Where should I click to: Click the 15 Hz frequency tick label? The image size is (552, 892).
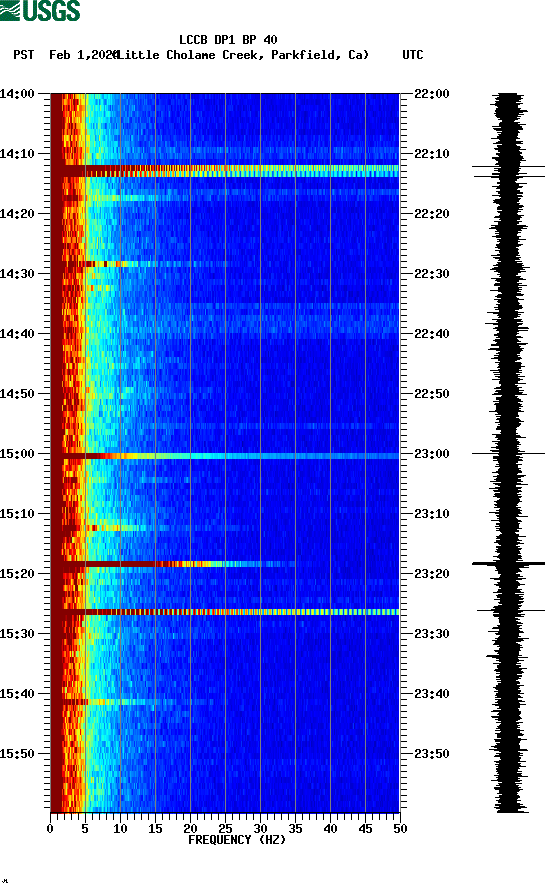155,829
